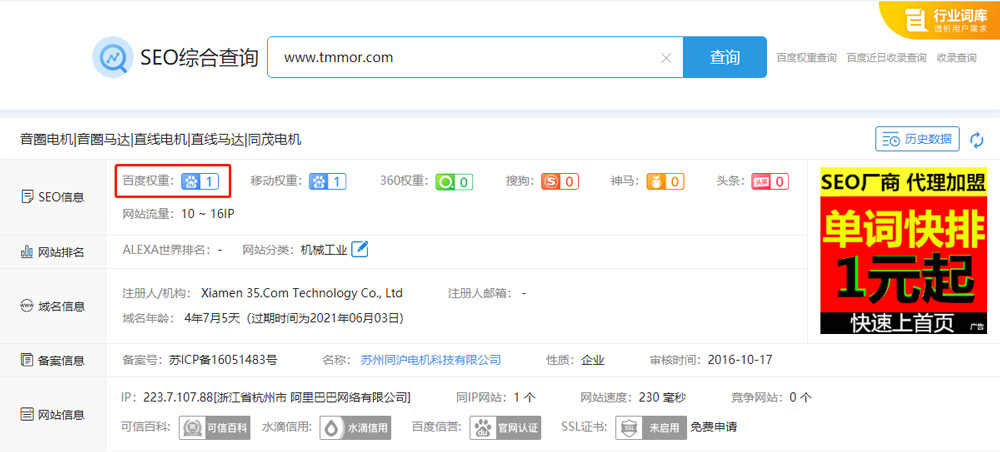The width and height of the screenshot is (1000, 452).
Task: Clear the search field with X icon
Action: pyautogui.click(x=666, y=58)
